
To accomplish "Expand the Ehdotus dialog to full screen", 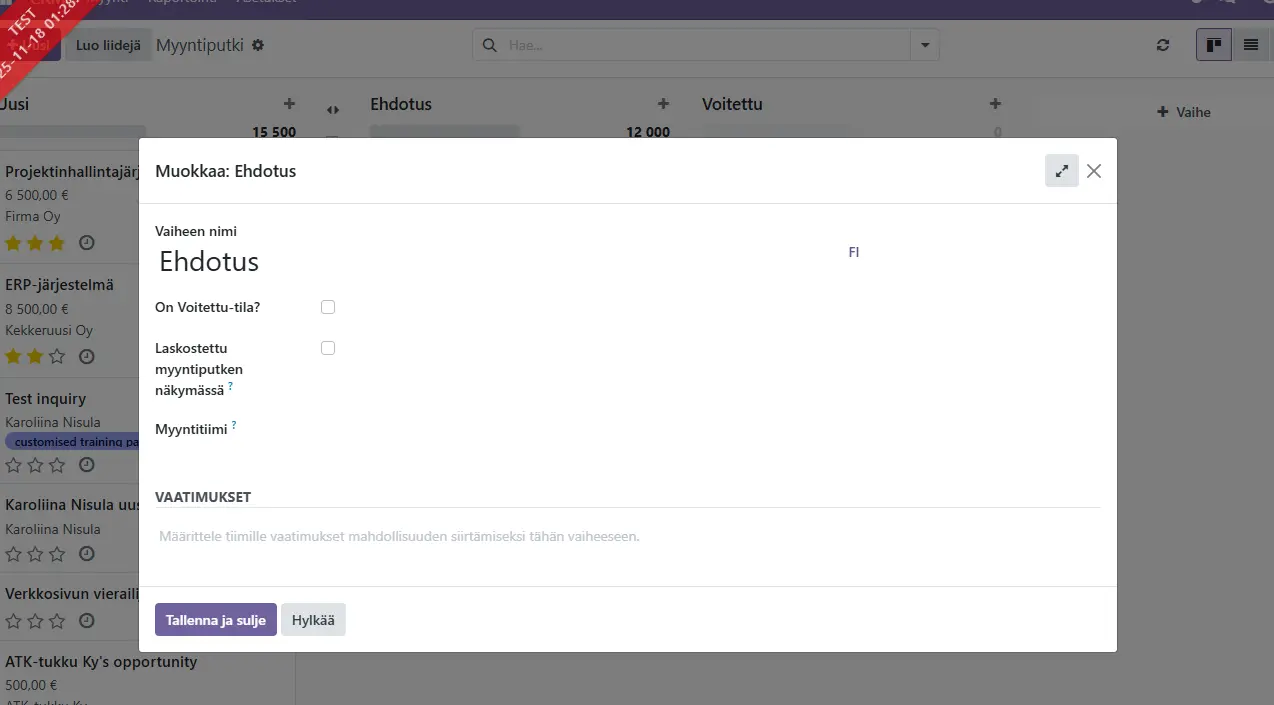I will pyautogui.click(x=1061, y=171).
